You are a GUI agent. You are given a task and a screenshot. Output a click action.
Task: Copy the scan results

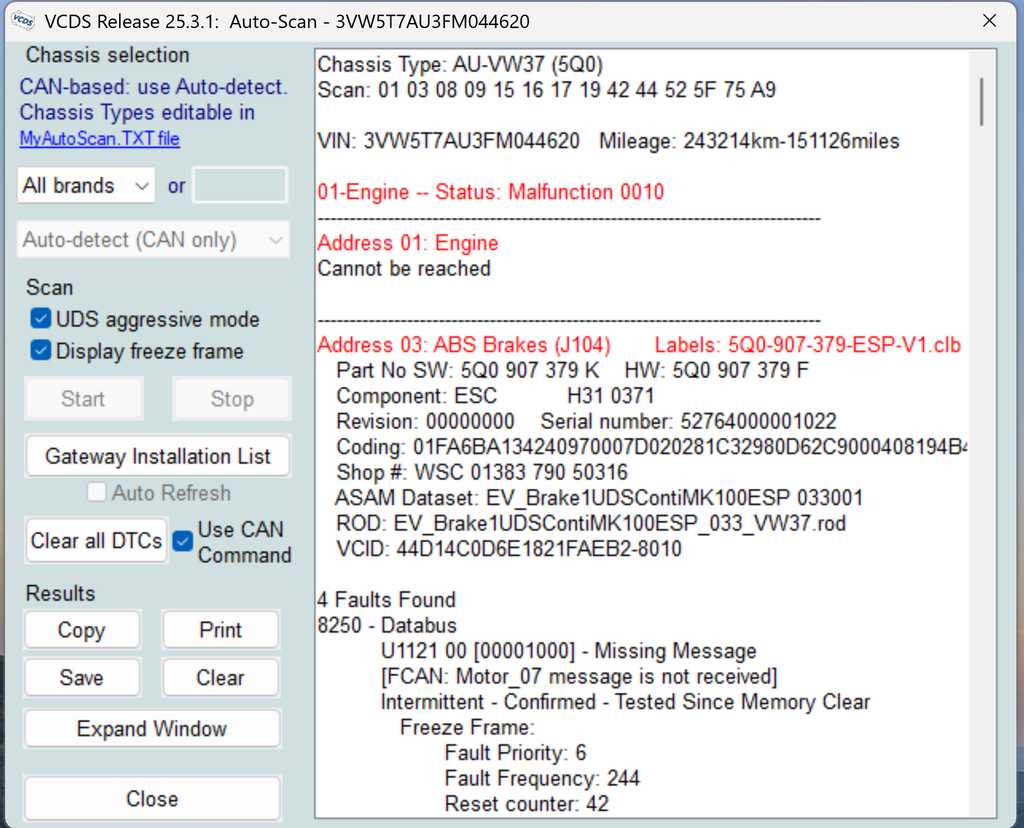[x=82, y=630]
